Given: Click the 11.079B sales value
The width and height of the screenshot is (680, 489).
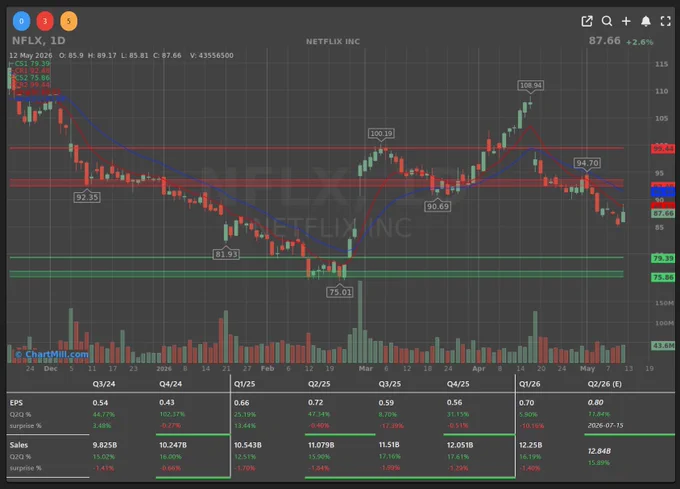Looking at the screenshot, I should tap(319, 445).
